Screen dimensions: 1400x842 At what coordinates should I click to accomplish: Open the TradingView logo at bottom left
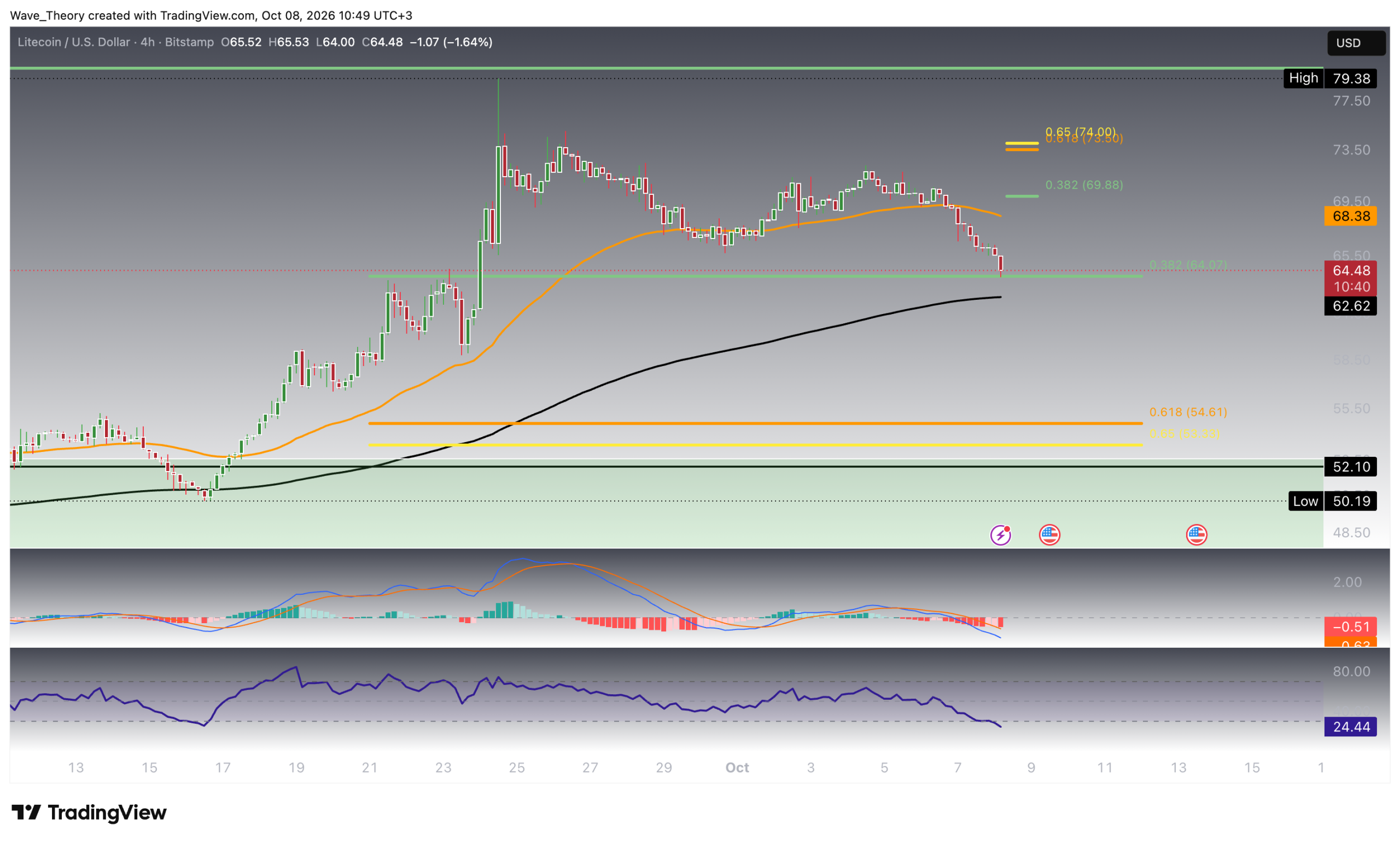pyautogui.click(x=89, y=812)
